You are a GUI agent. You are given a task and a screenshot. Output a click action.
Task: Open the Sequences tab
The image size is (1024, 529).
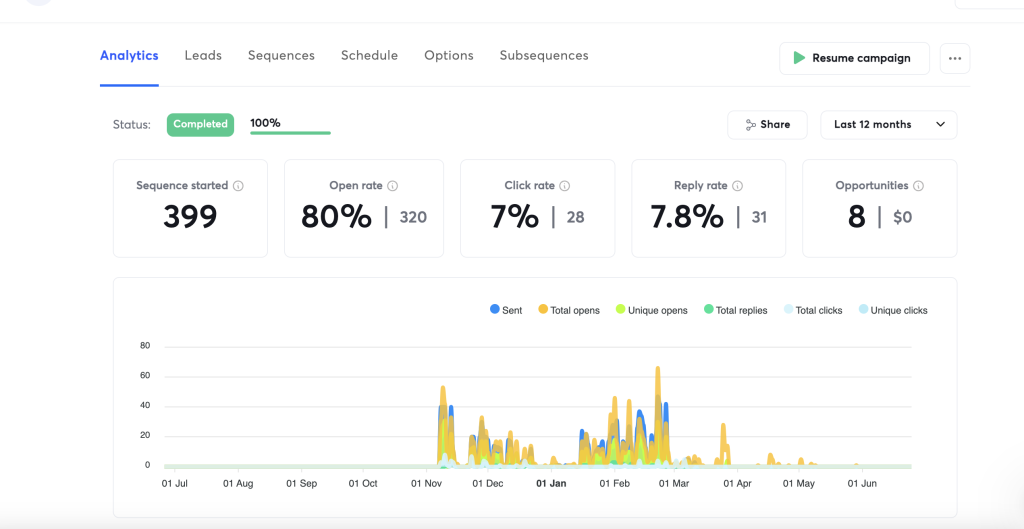pyautogui.click(x=281, y=56)
